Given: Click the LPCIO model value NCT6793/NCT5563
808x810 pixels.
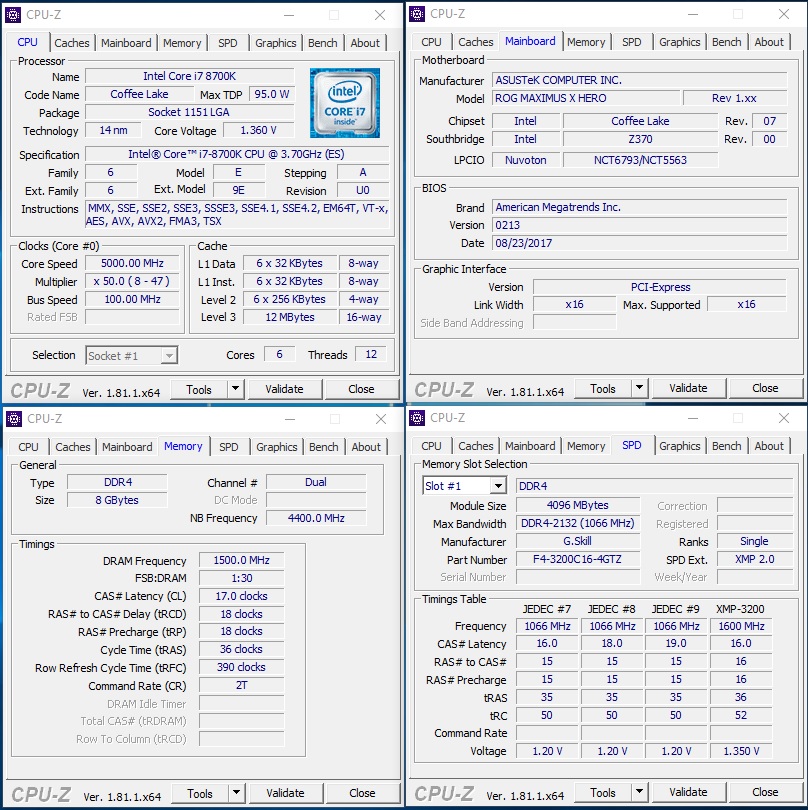Looking at the screenshot, I should pyautogui.click(x=640, y=160).
